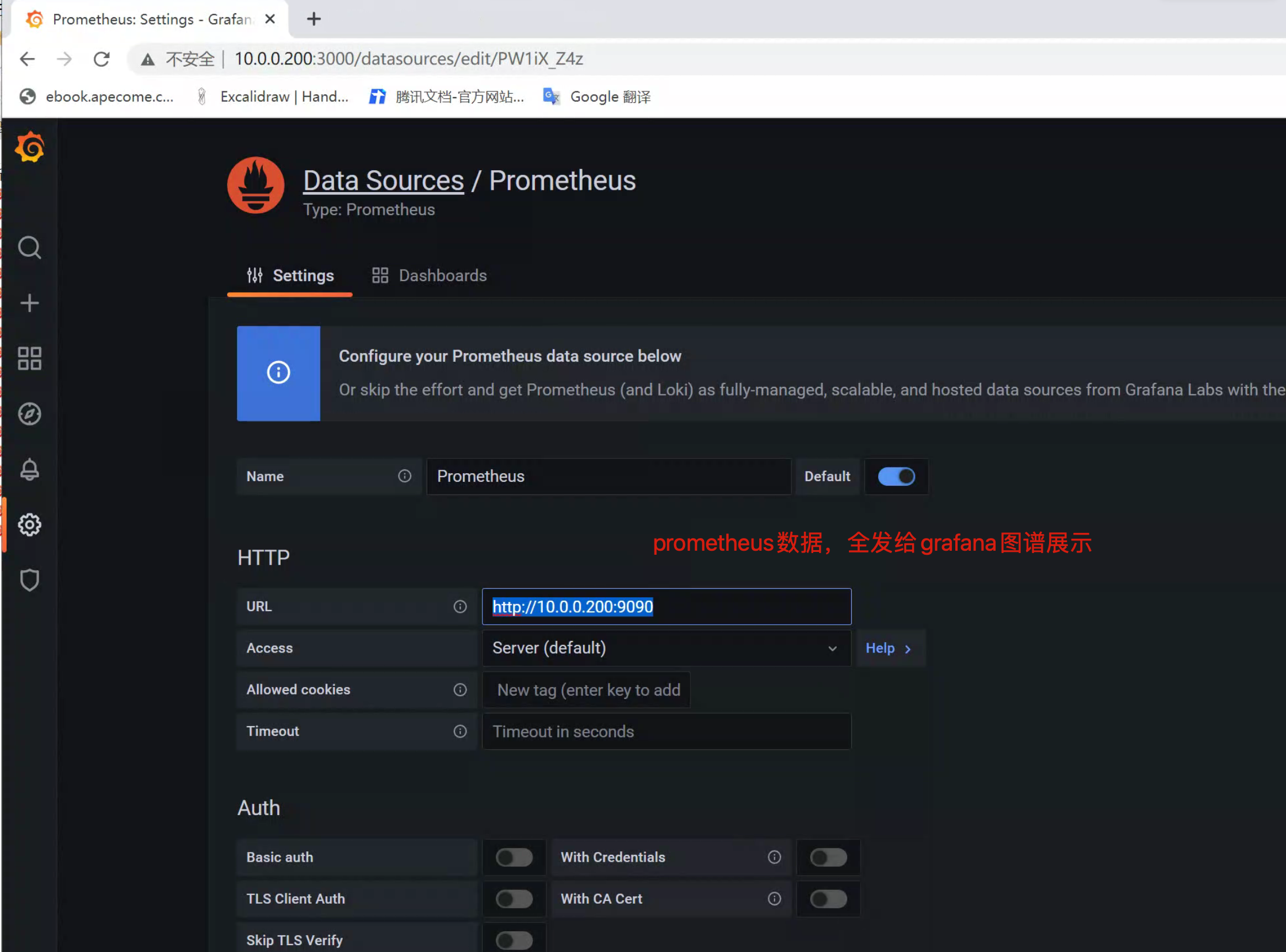Open the Access Server (default) dropdown
Image resolution: width=1286 pixels, height=952 pixels.
[666, 648]
